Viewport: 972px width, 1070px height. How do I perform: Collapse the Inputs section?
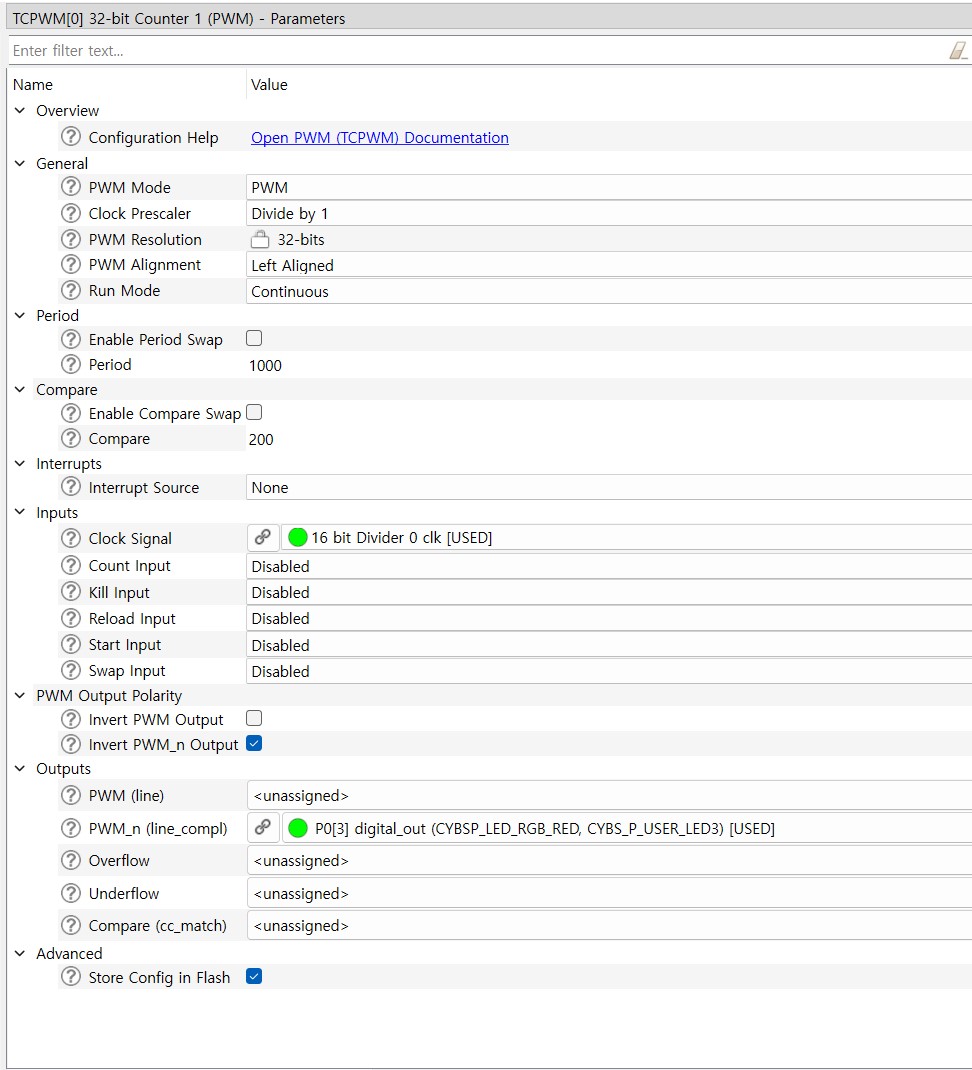[x=20, y=512]
